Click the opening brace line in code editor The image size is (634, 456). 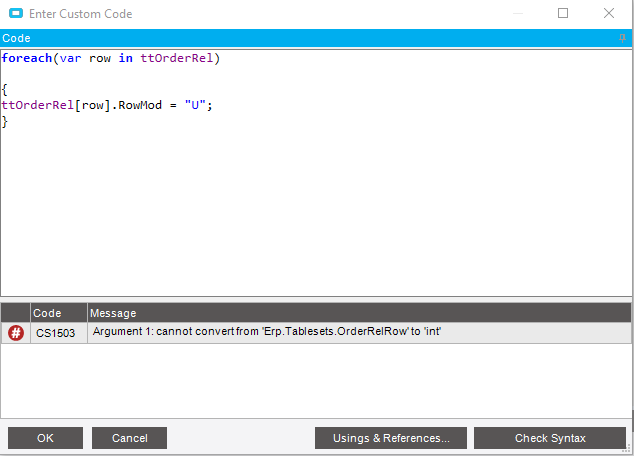tap(5, 89)
